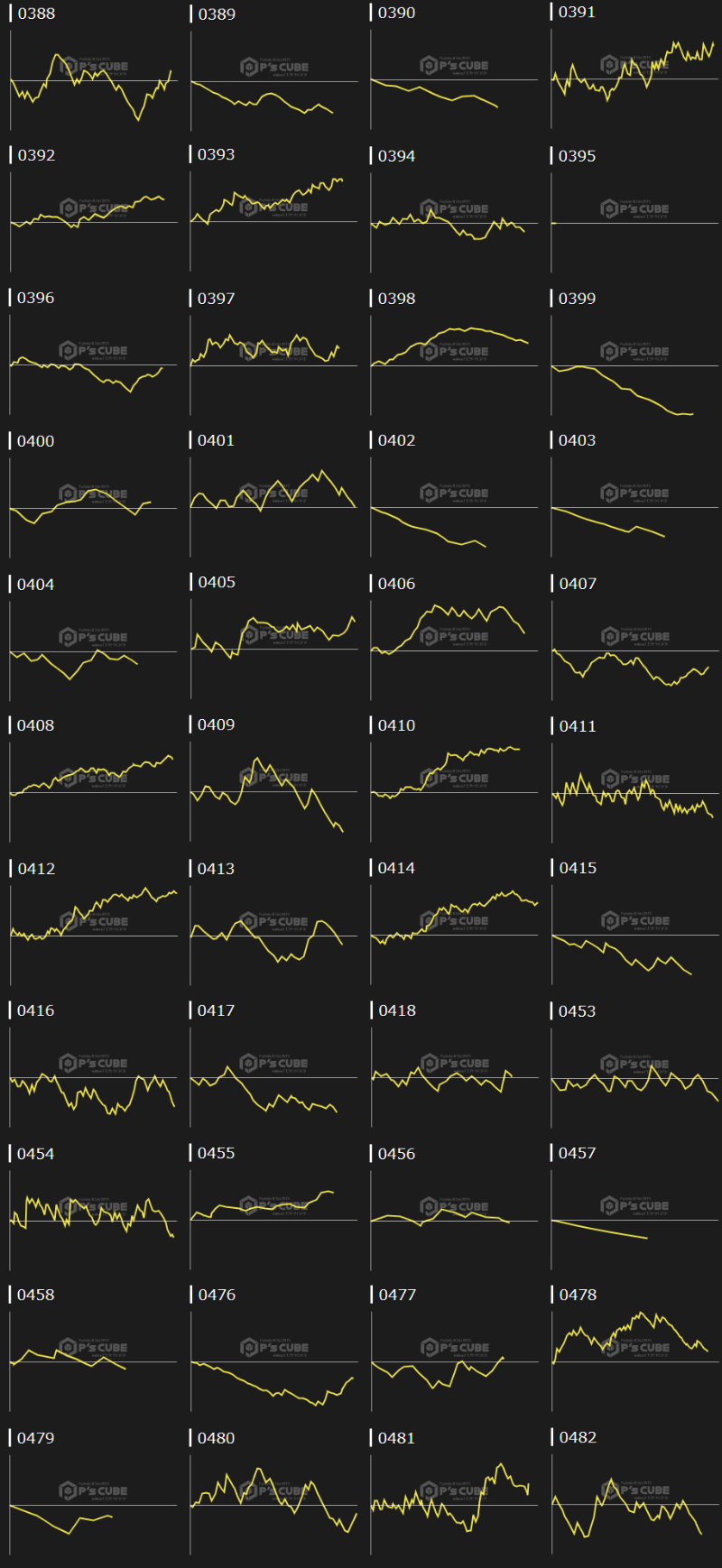Open the chart thumbnail numbered 0406

click(454, 650)
